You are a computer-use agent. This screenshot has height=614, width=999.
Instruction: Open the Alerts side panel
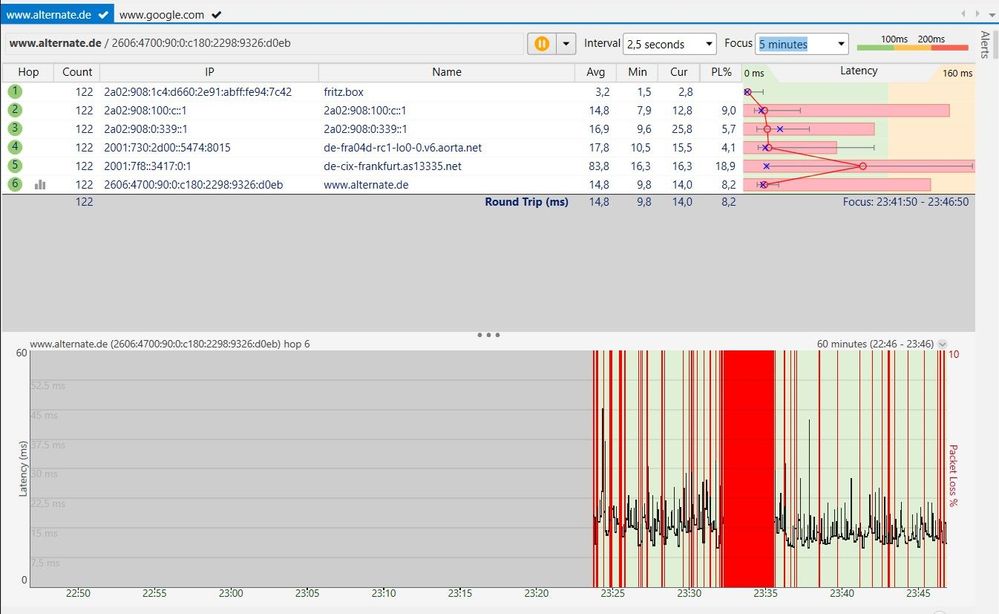coord(985,44)
